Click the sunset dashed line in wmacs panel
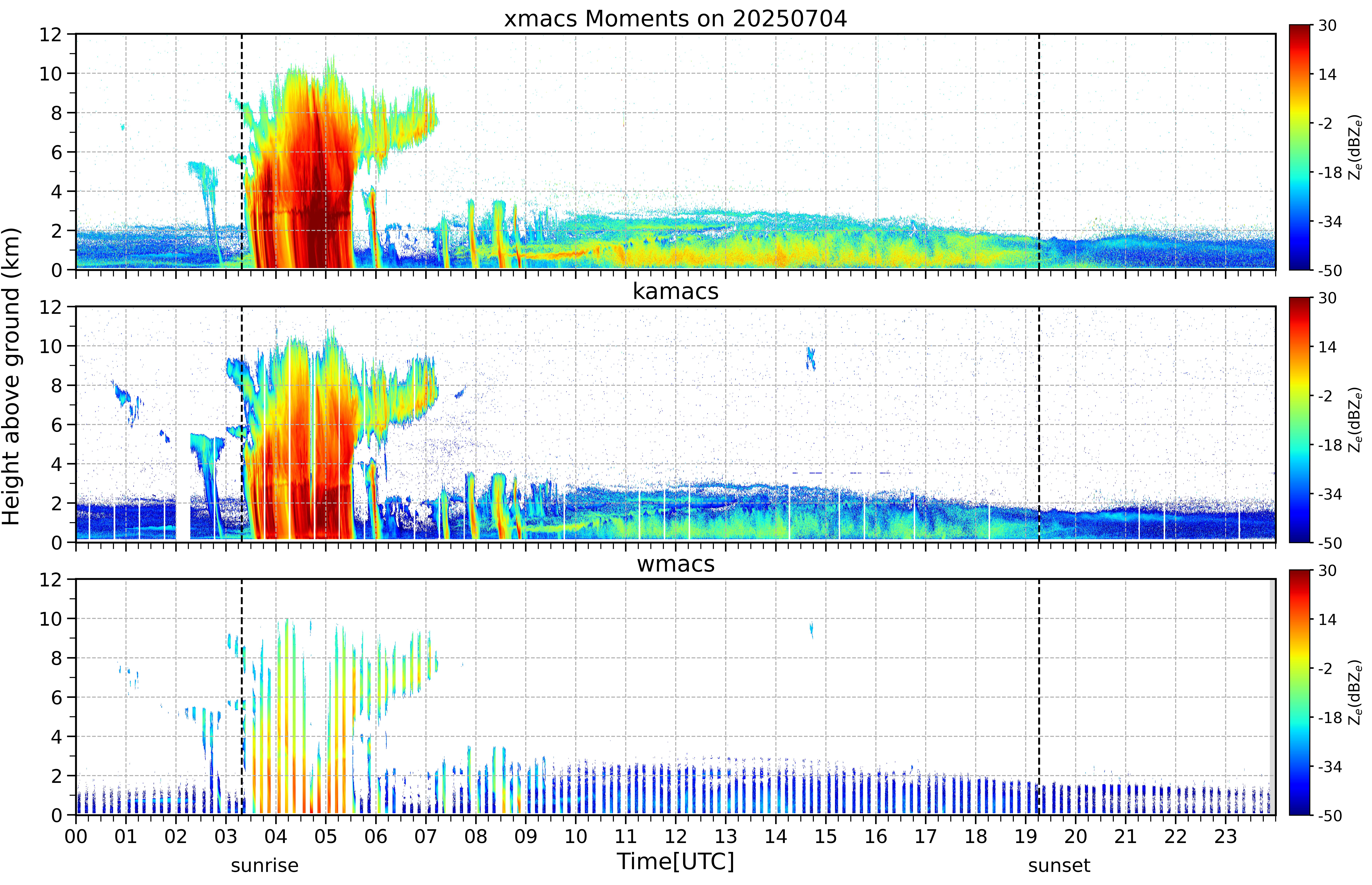Image resolution: width=1372 pixels, height=885 pixels. click(1039, 697)
